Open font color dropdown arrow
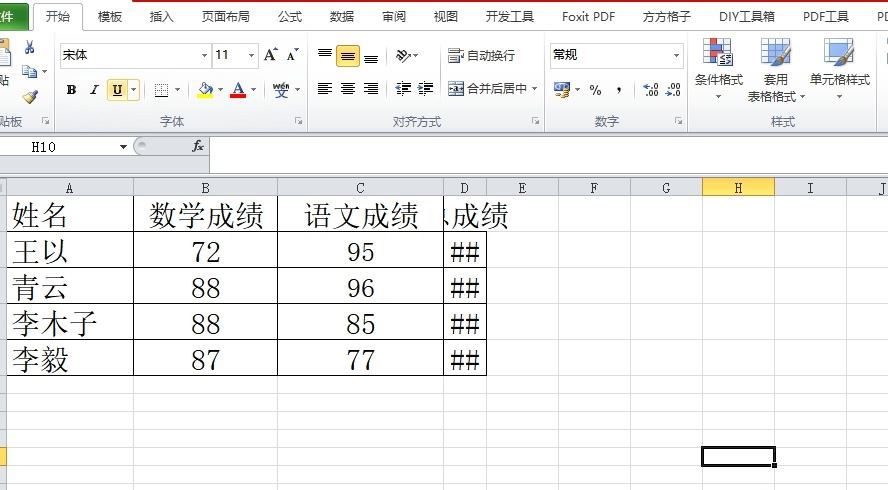Screen dimensions: 888x490 [x=253, y=90]
